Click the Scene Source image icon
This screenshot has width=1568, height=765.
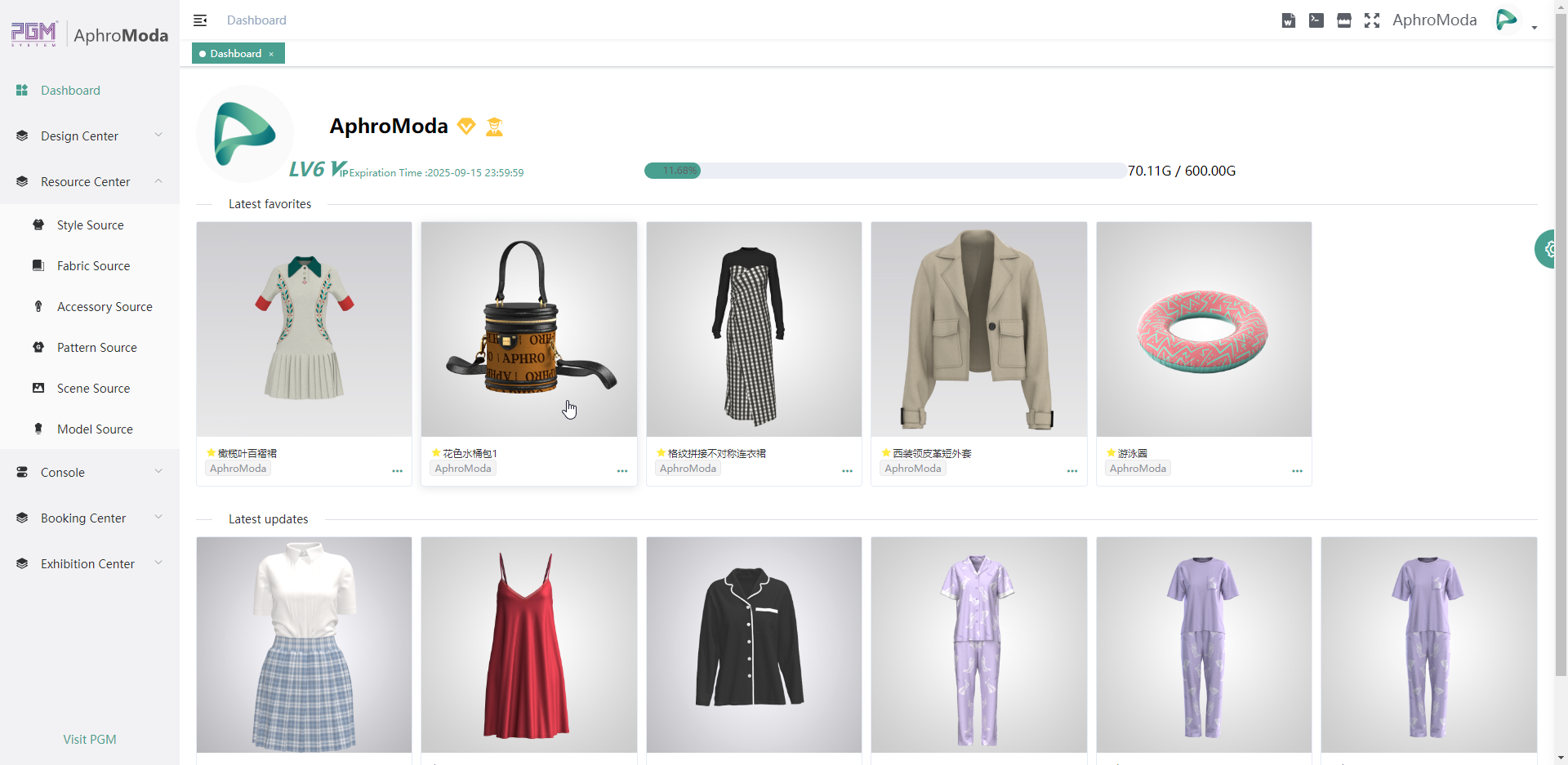point(38,388)
